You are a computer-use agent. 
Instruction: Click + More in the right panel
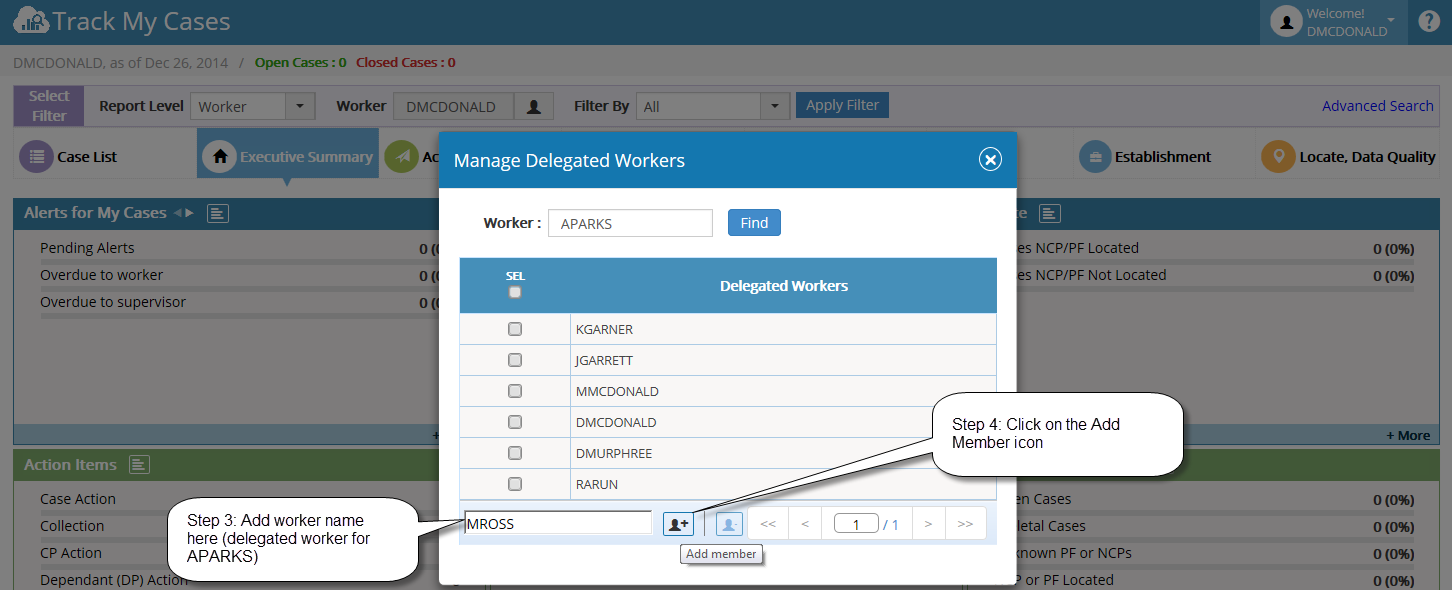pyautogui.click(x=1407, y=435)
